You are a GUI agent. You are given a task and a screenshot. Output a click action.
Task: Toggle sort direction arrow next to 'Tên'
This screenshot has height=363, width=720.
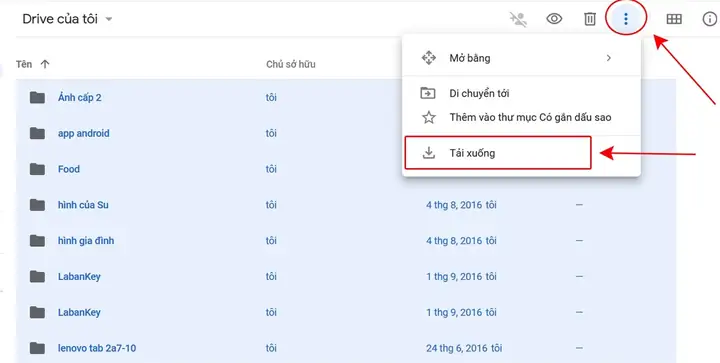pos(45,64)
